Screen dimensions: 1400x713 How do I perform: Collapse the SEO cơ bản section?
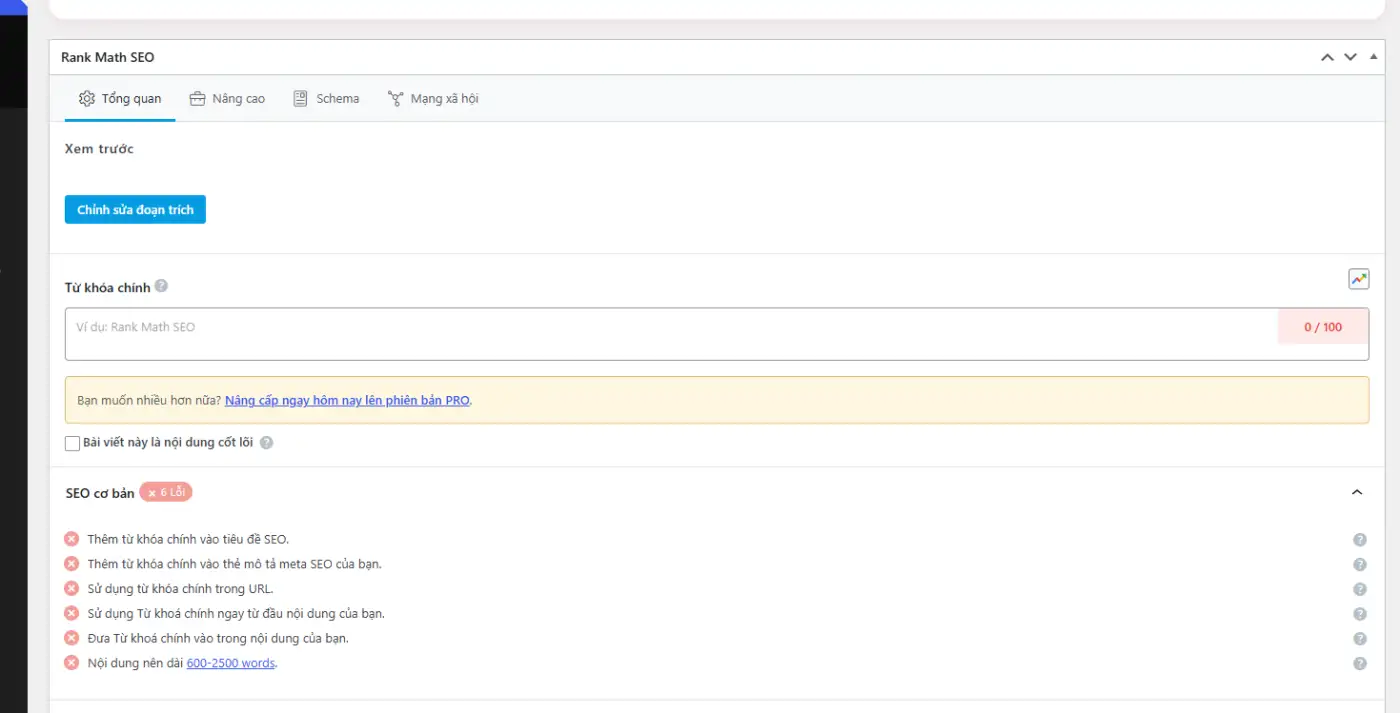(x=1357, y=492)
